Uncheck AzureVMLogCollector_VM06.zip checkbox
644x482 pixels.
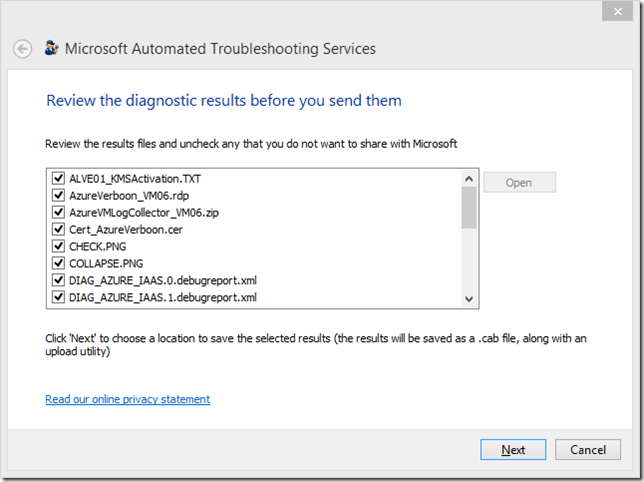[58, 212]
